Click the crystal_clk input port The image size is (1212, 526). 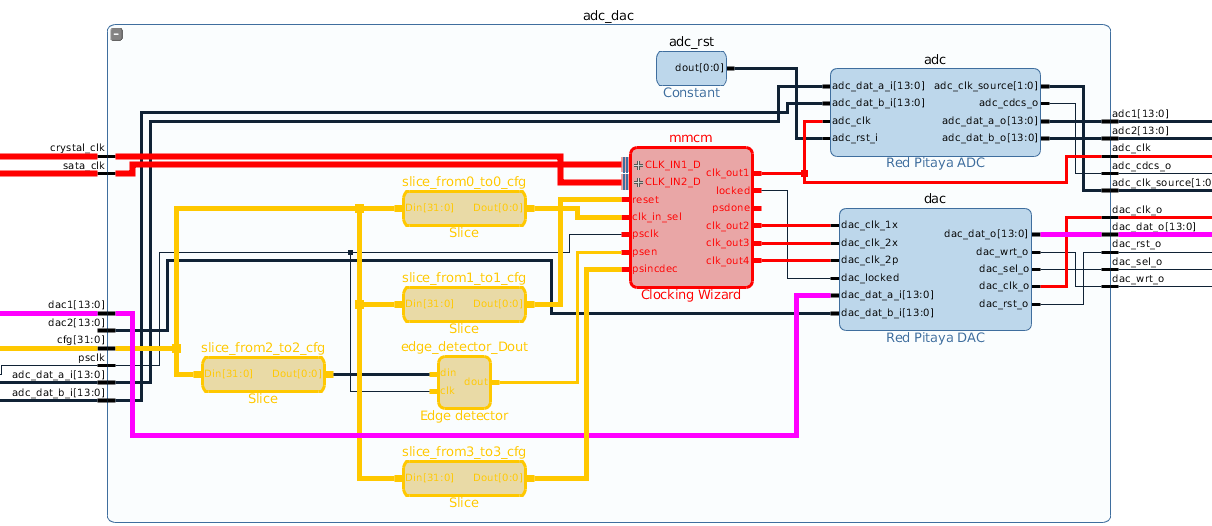[x=77, y=148]
